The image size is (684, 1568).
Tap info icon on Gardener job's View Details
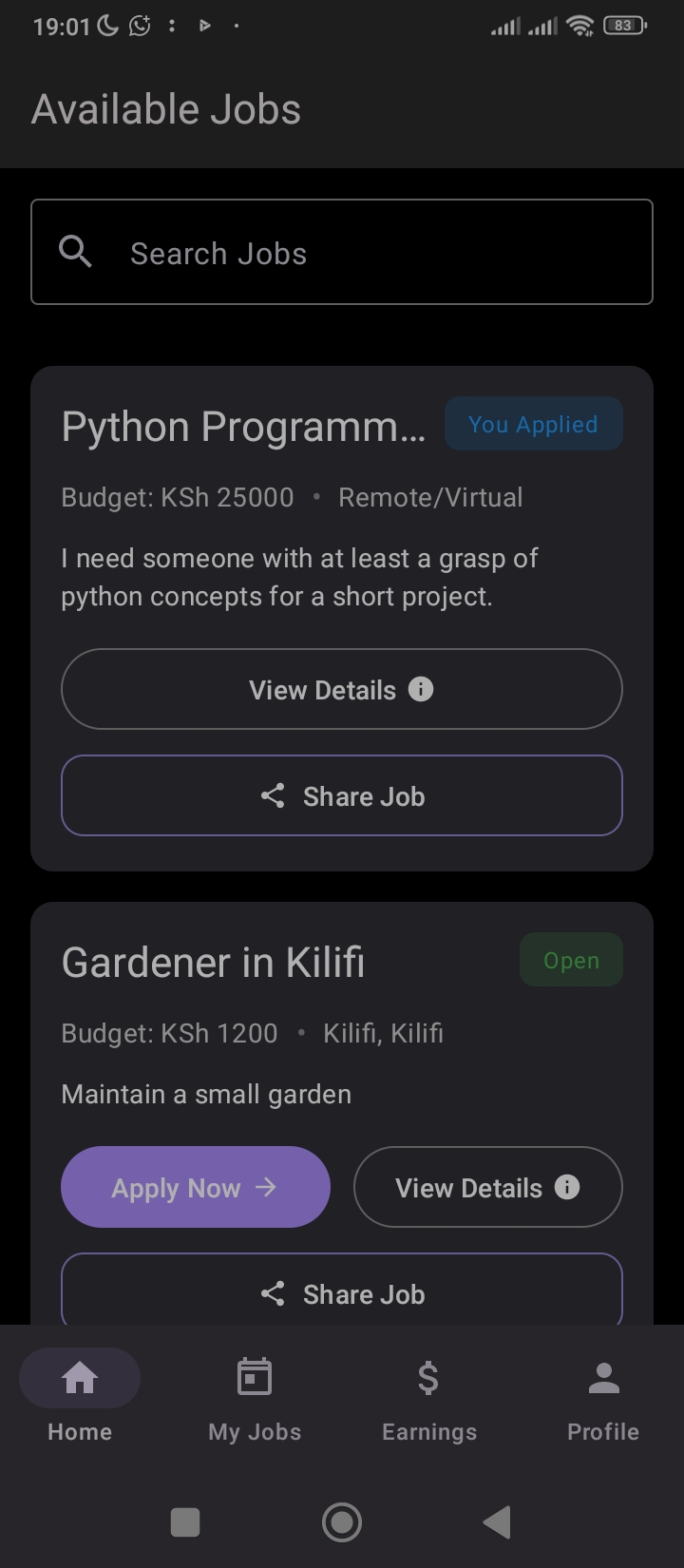click(567, 1187)
